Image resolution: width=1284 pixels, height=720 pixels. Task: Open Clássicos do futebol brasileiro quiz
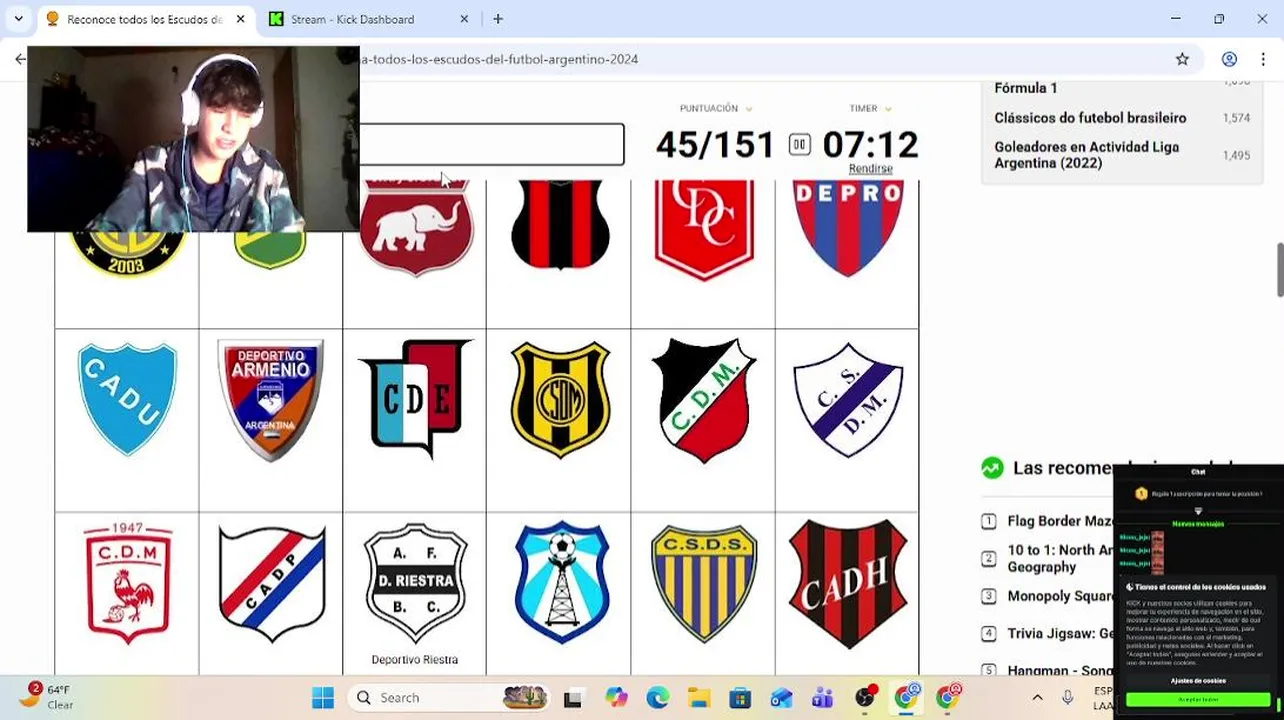tap(1090, 118)
